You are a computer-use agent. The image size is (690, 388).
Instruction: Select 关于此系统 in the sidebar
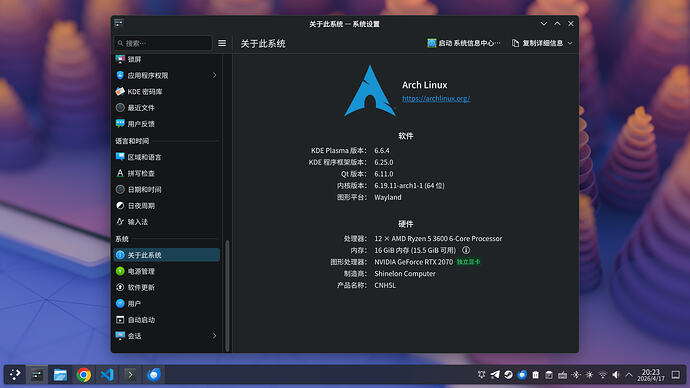[166, 255]
